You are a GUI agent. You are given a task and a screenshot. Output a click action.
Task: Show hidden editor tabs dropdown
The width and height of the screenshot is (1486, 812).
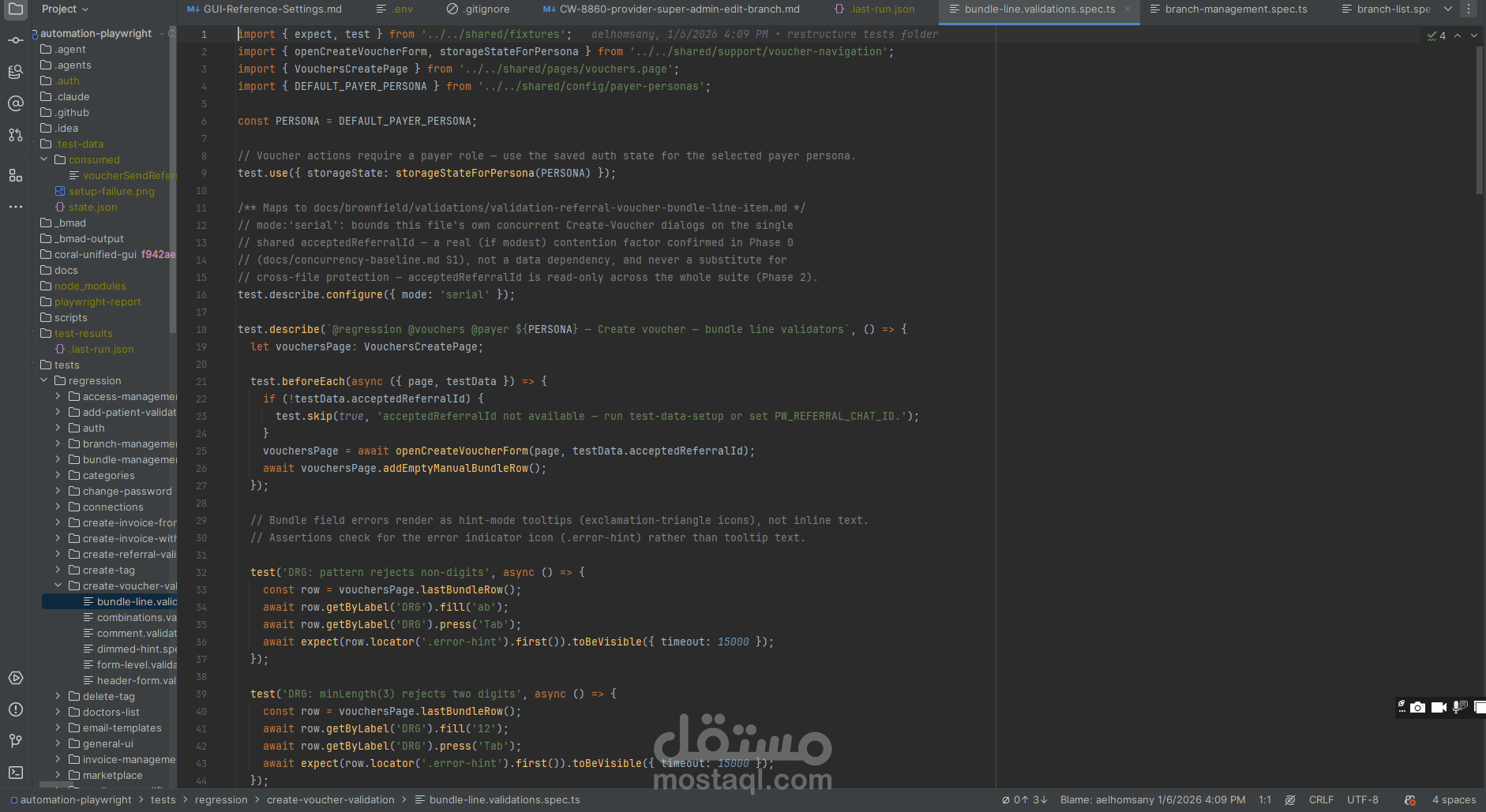point(1448,9)
